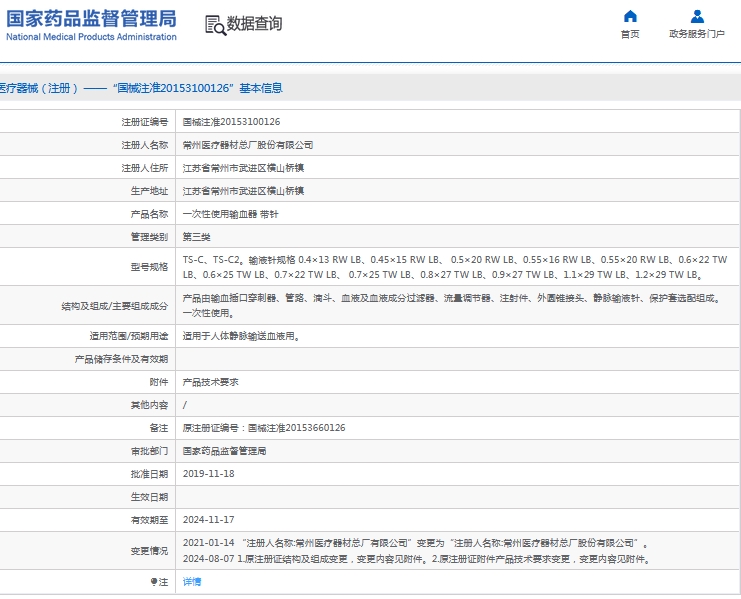Screen dimensions: 741x599
Task: Click the 注册证编号 row label
Action: coord(145,122)
